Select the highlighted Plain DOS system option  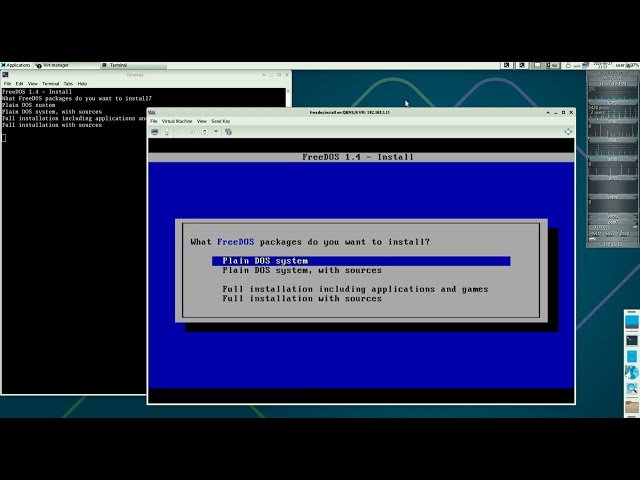(x=361, y=261)
